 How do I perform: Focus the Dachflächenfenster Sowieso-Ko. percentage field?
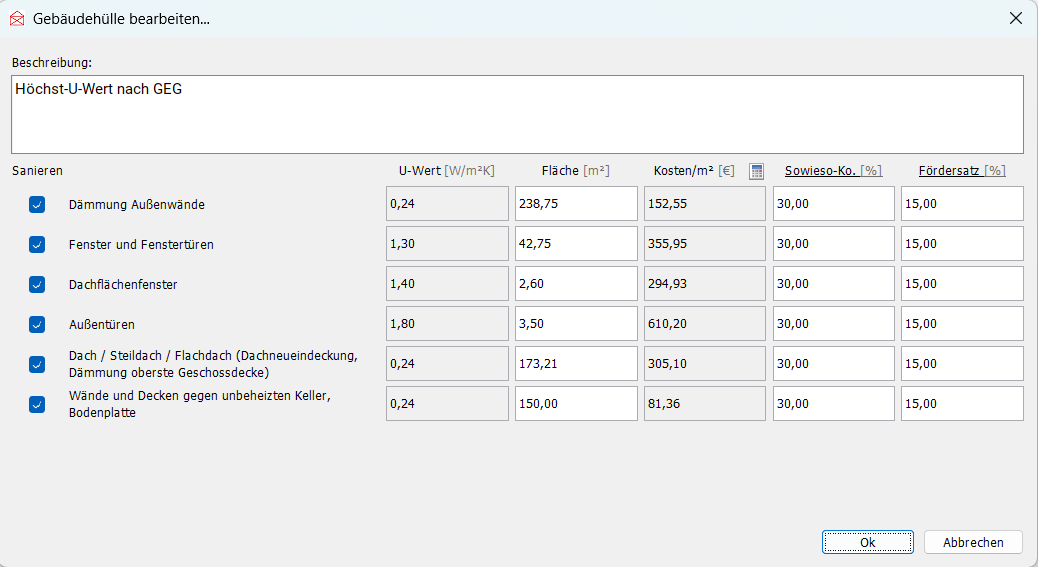coord(833,284)
